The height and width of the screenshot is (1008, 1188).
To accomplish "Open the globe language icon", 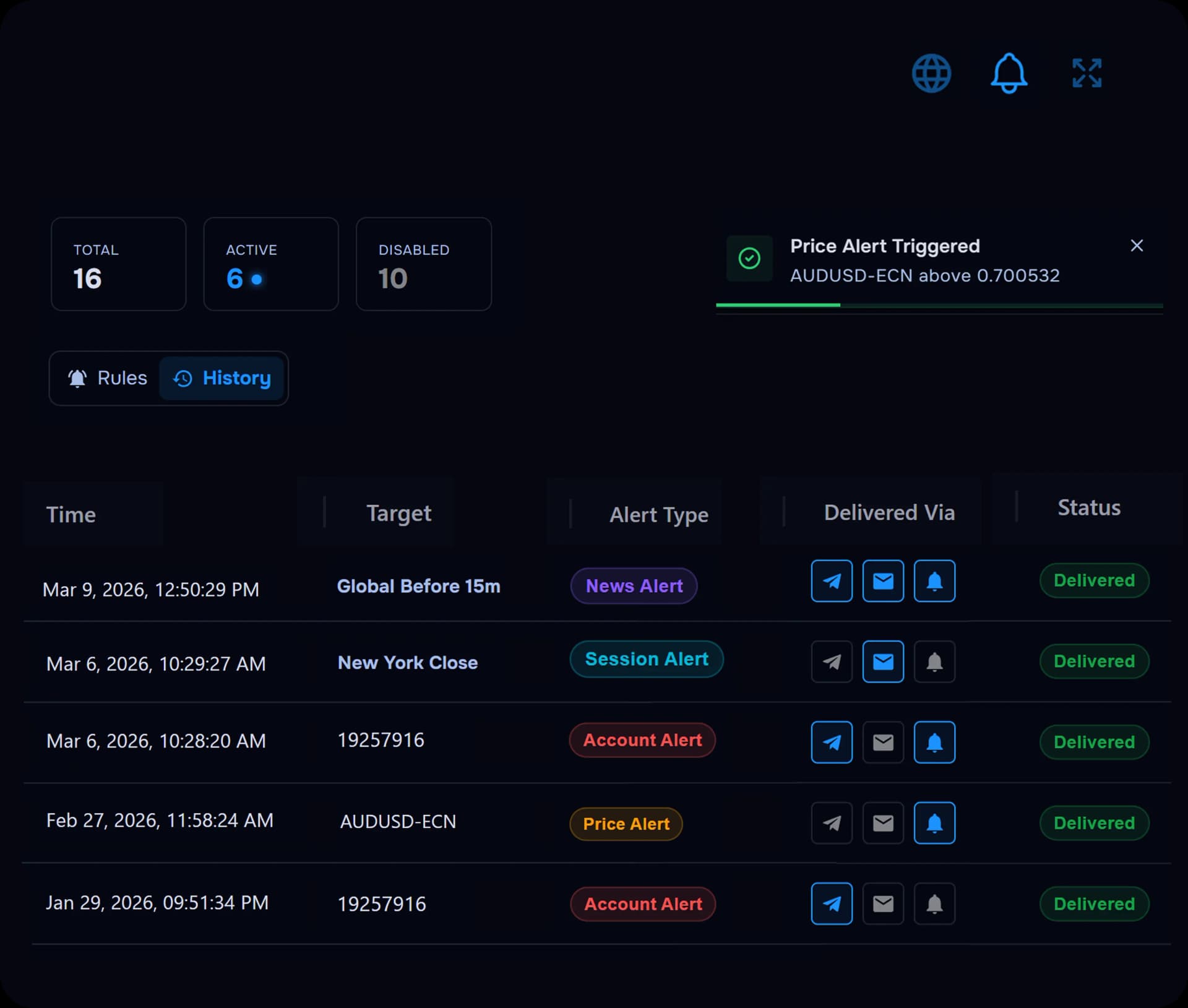I will (933, 72).
